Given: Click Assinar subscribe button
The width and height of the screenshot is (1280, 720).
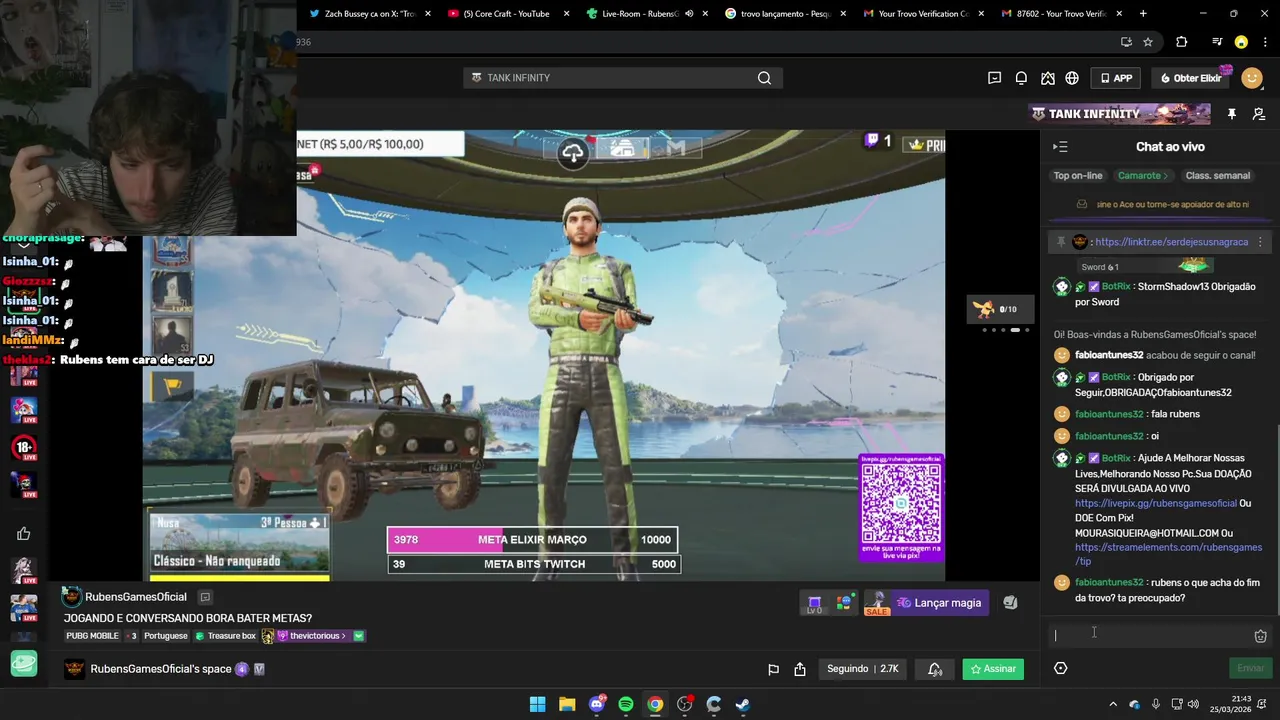Looking at the screenshot, I should pos(993,669).
